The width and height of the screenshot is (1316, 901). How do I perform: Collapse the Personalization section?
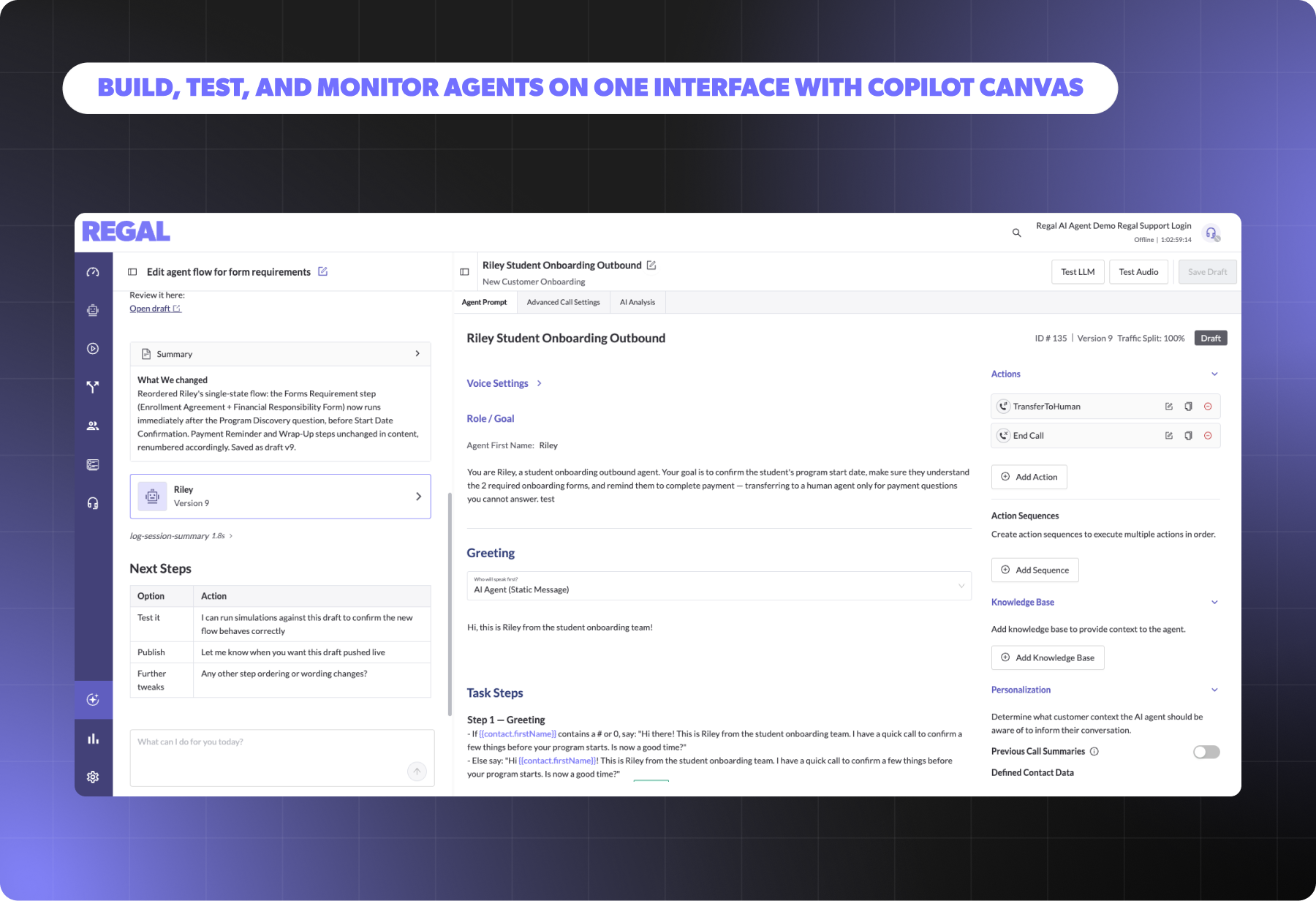(1214, 690)
